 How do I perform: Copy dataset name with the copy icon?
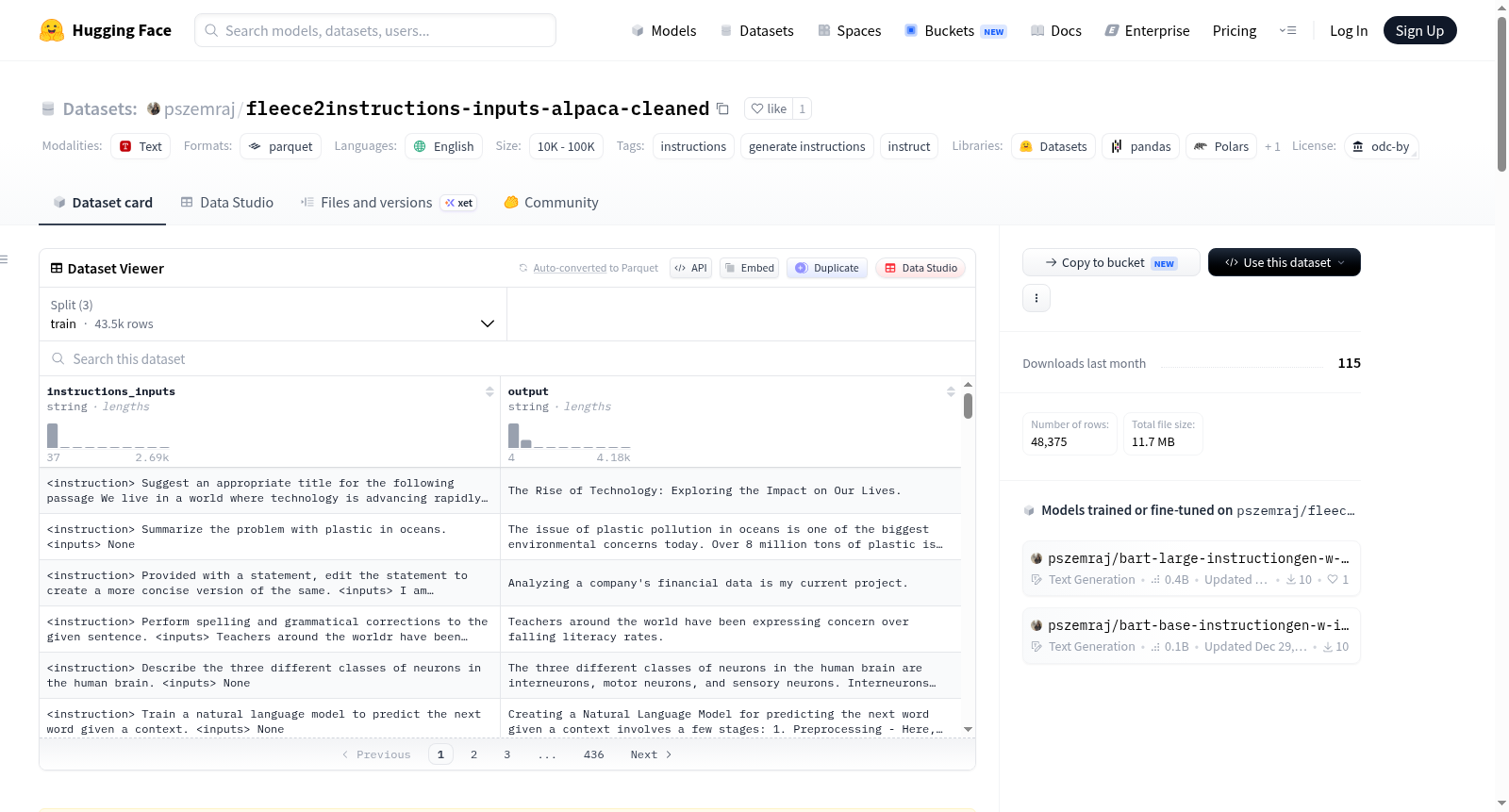point(723,108)
